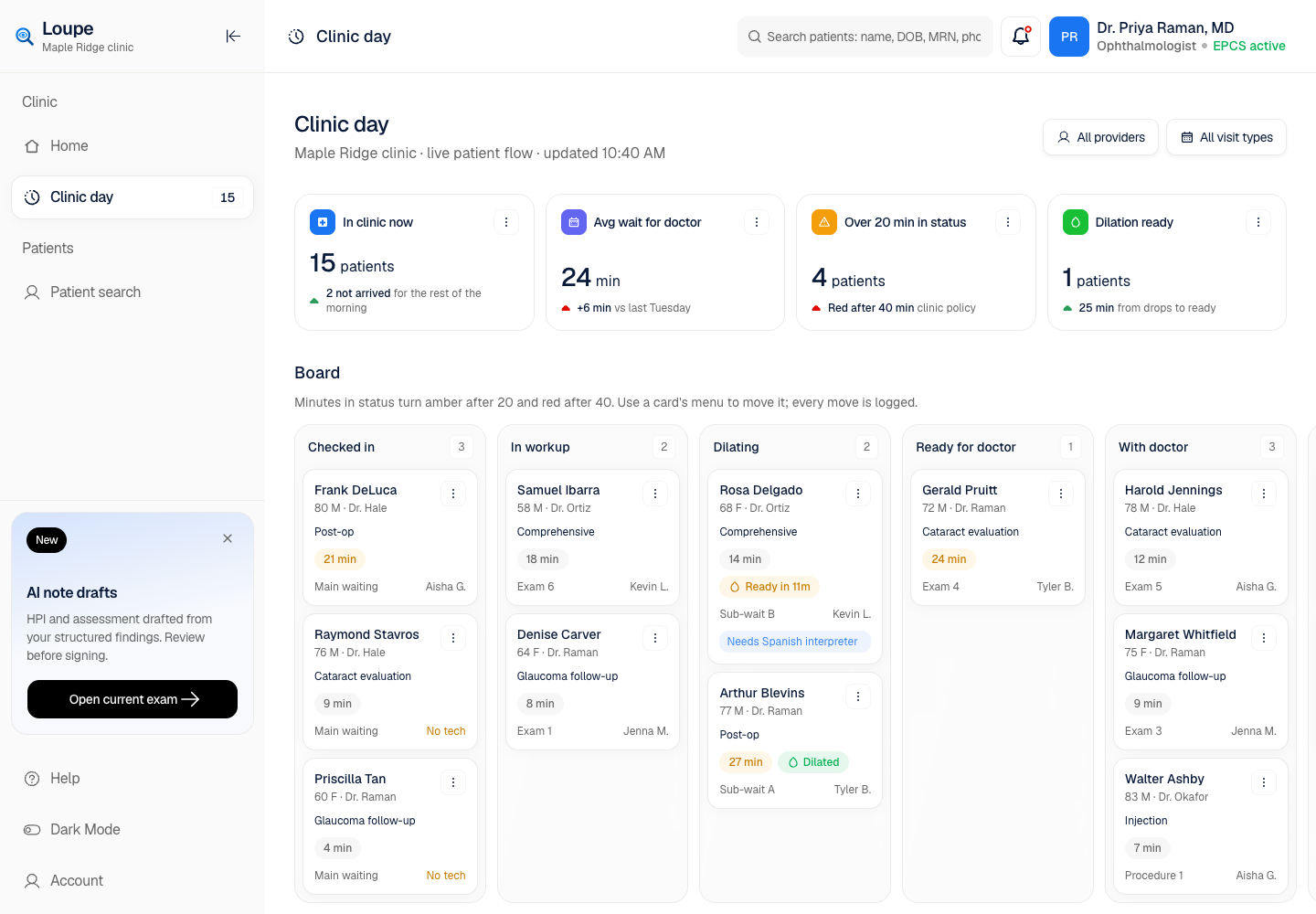Dismiss the AI note drafts promo
Viewport: 1316px width, 914px height.
click(228, 538)
